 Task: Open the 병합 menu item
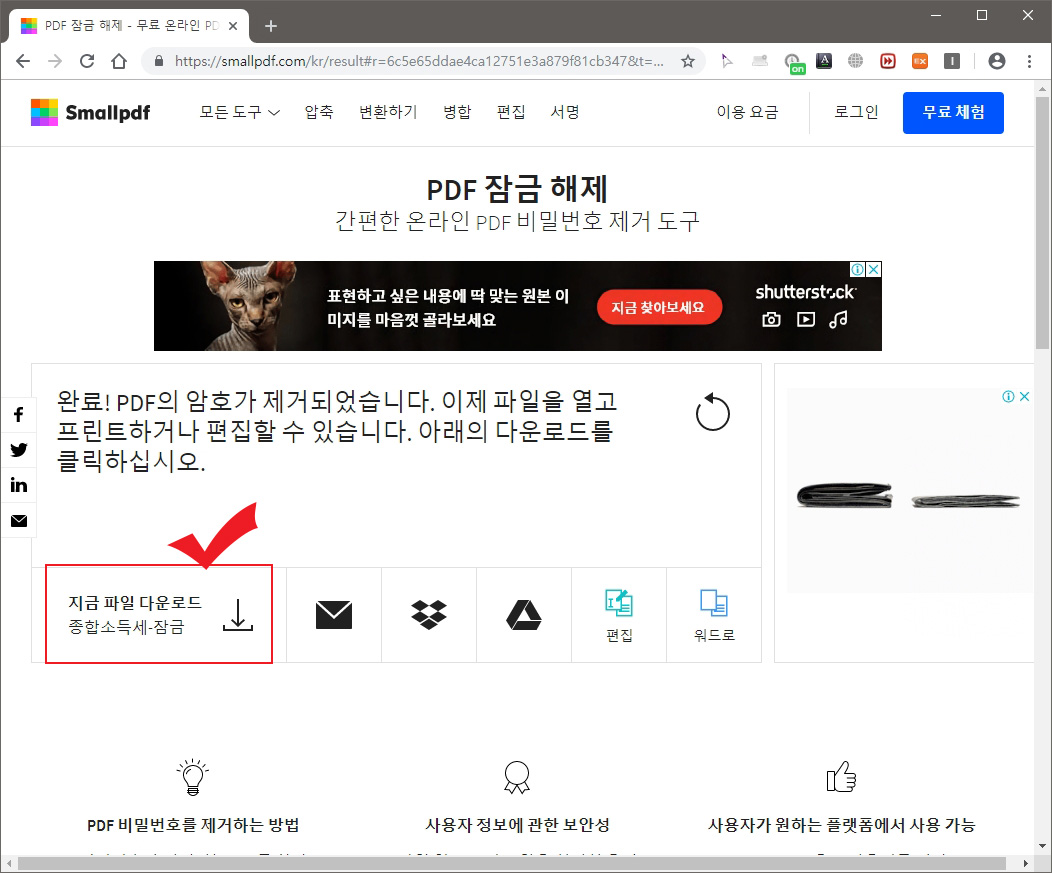coord(458,112)
